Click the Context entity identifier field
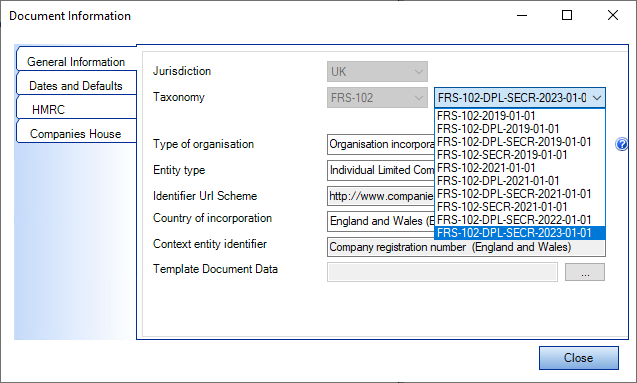Viewport: 637px width, 383px height. (x=466, y=248)
